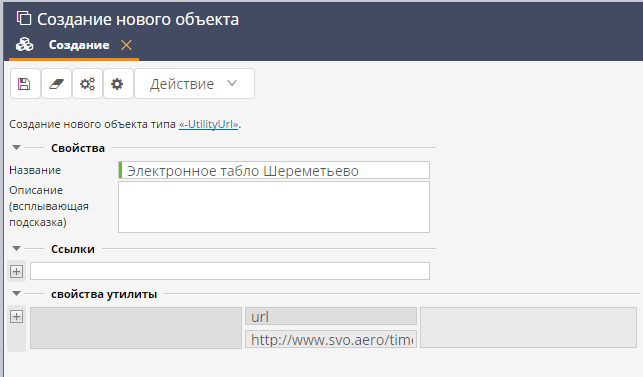This screenshot has width=643, height=377.
Task: Click the Описание (всплывающая подсказка) label
Action: click(x=49, y=206)
